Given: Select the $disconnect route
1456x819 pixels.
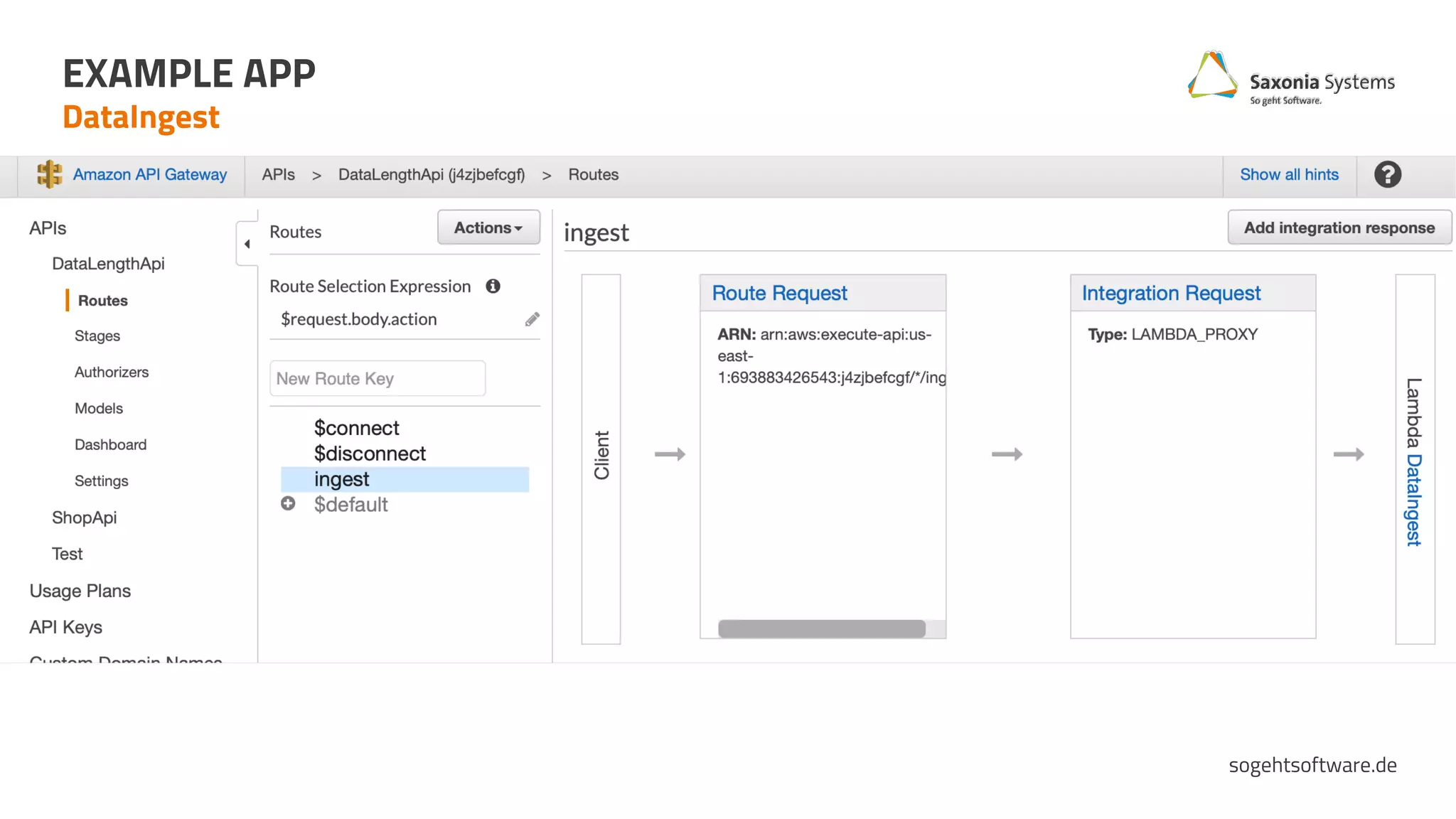Looking at the screenshot, I should 370,454.
